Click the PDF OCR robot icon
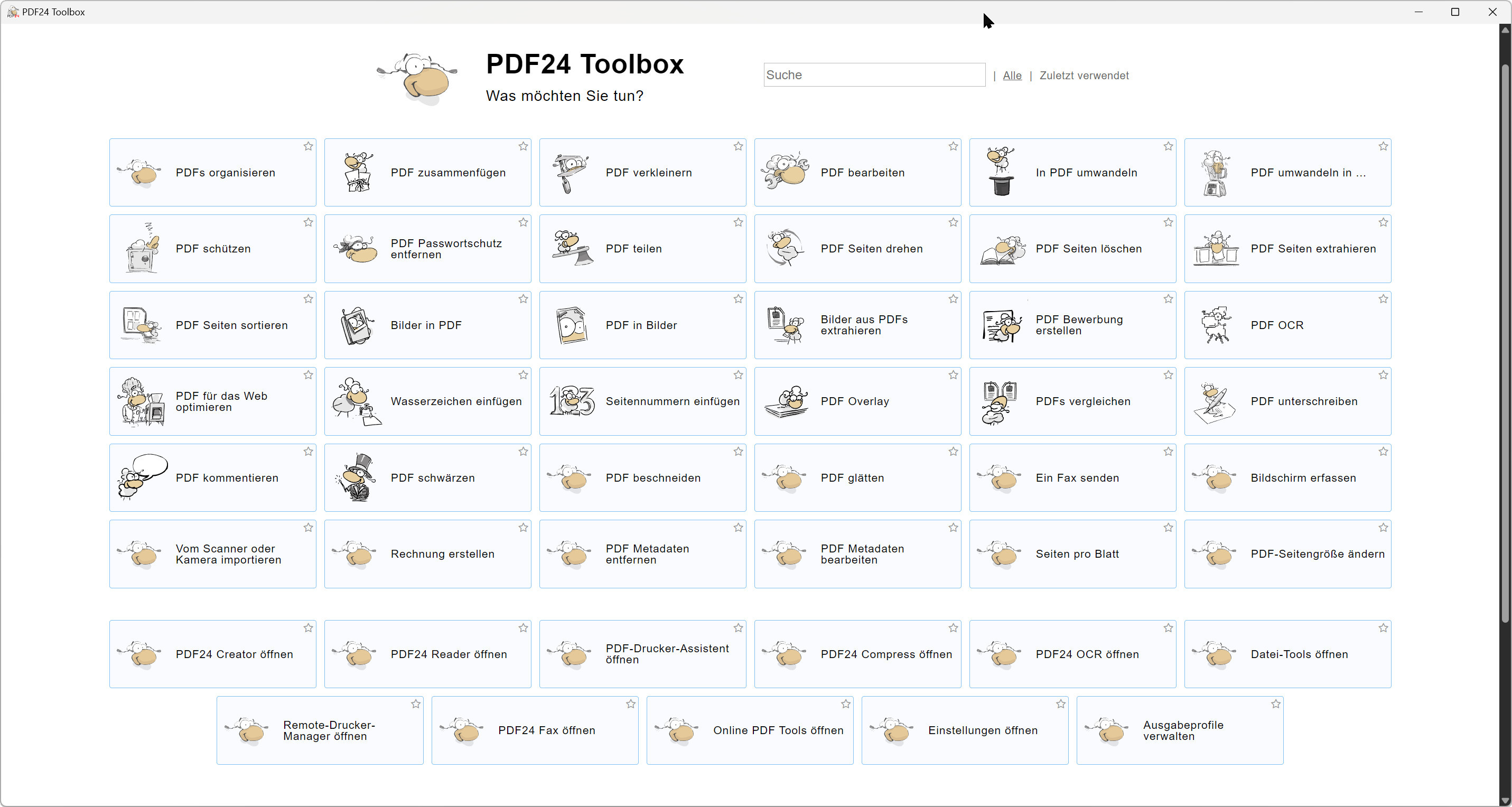 [1216, 325]
